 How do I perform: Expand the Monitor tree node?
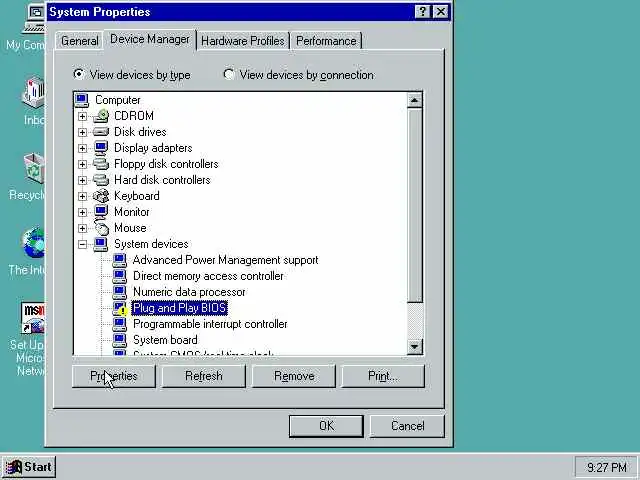point(82,212)
